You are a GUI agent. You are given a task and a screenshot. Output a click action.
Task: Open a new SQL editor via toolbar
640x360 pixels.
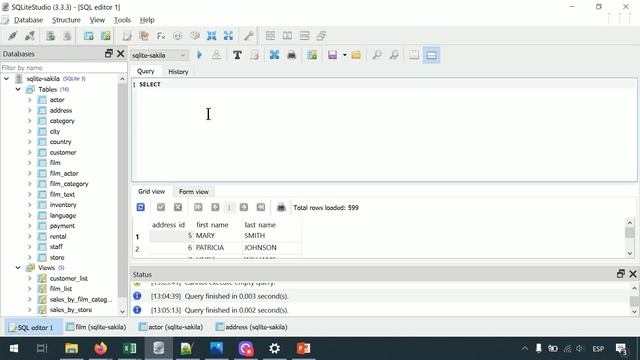point(127,36)
